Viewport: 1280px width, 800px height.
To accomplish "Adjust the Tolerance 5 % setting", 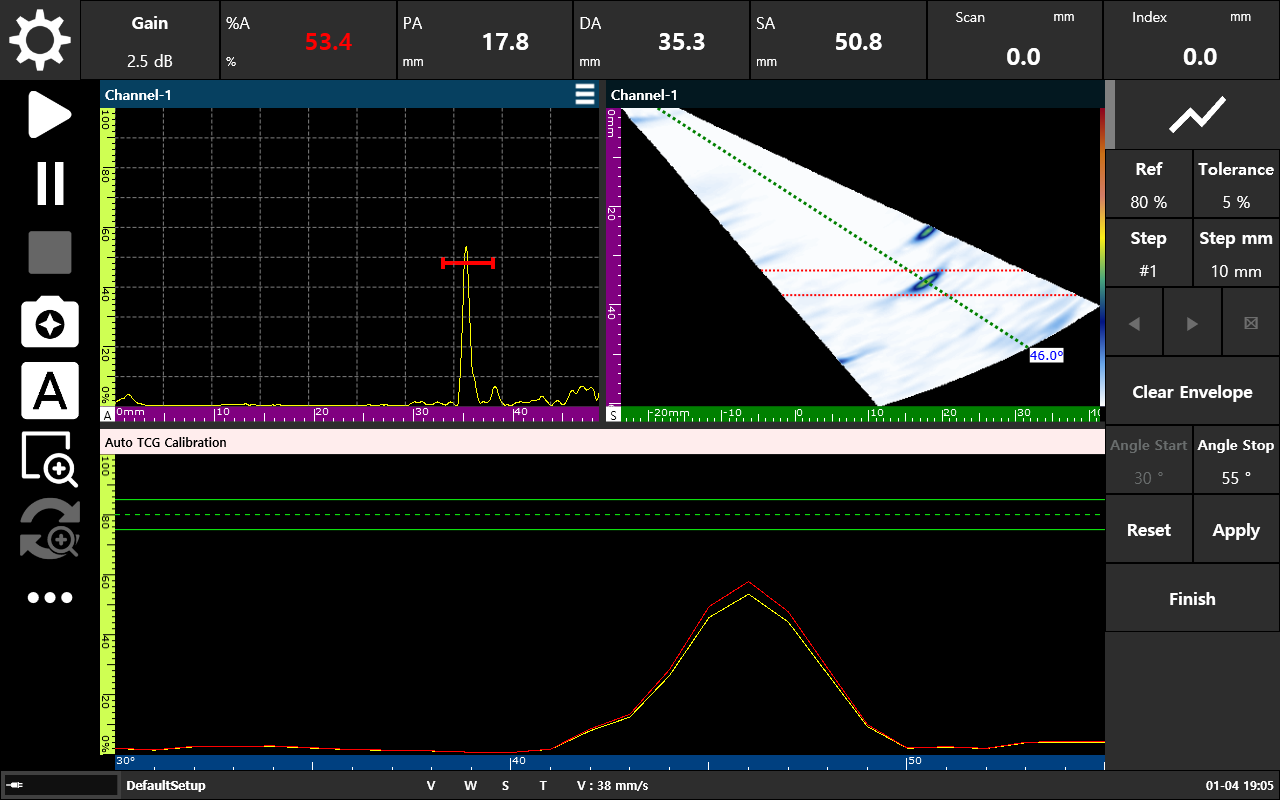I will click(1236, 185).
